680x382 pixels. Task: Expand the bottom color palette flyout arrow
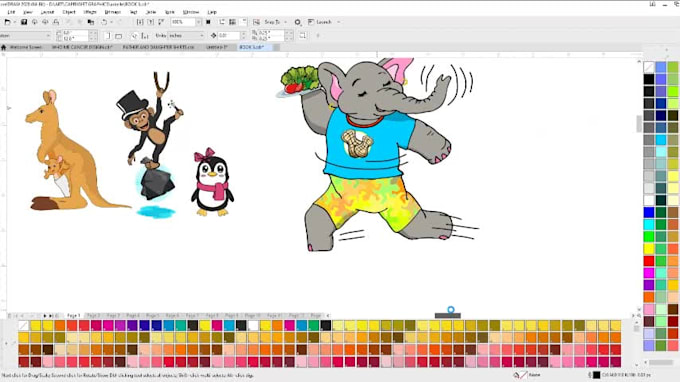(x=6, y=344)
